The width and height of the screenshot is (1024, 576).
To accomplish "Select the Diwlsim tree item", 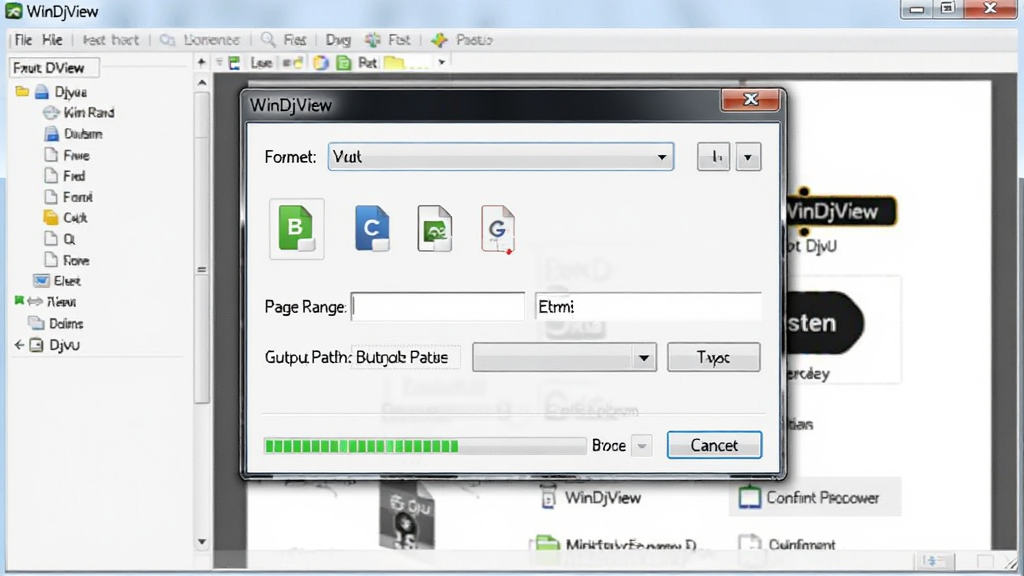I will pos(83,134).
